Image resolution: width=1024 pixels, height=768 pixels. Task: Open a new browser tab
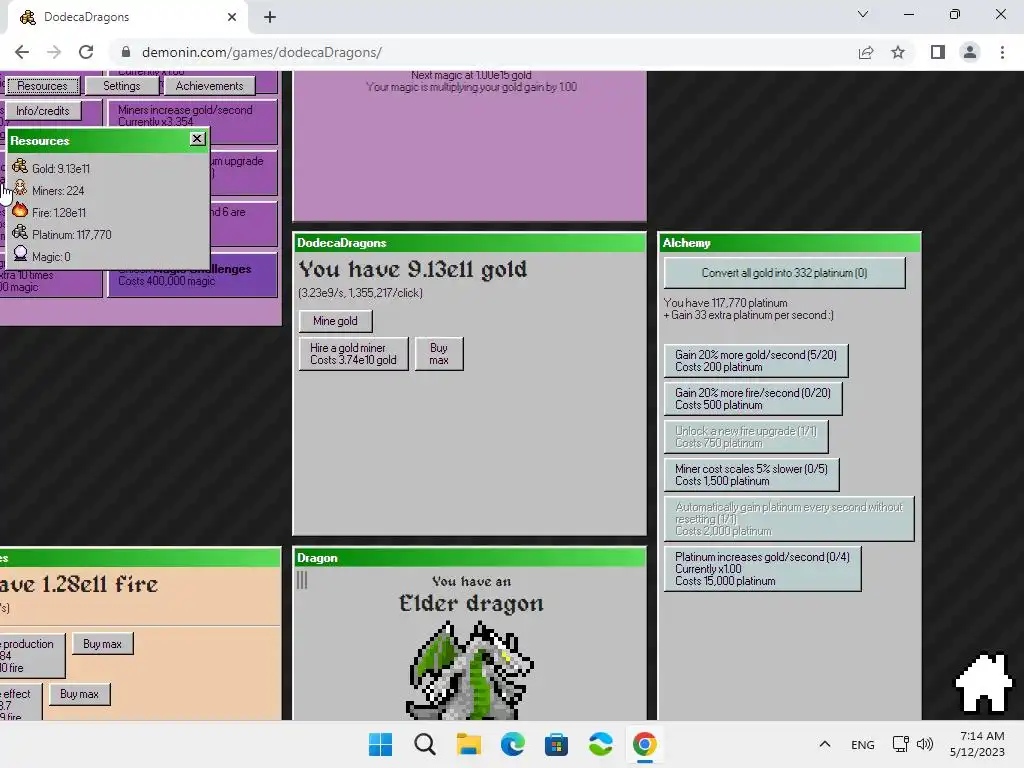[x=270, y=17]
